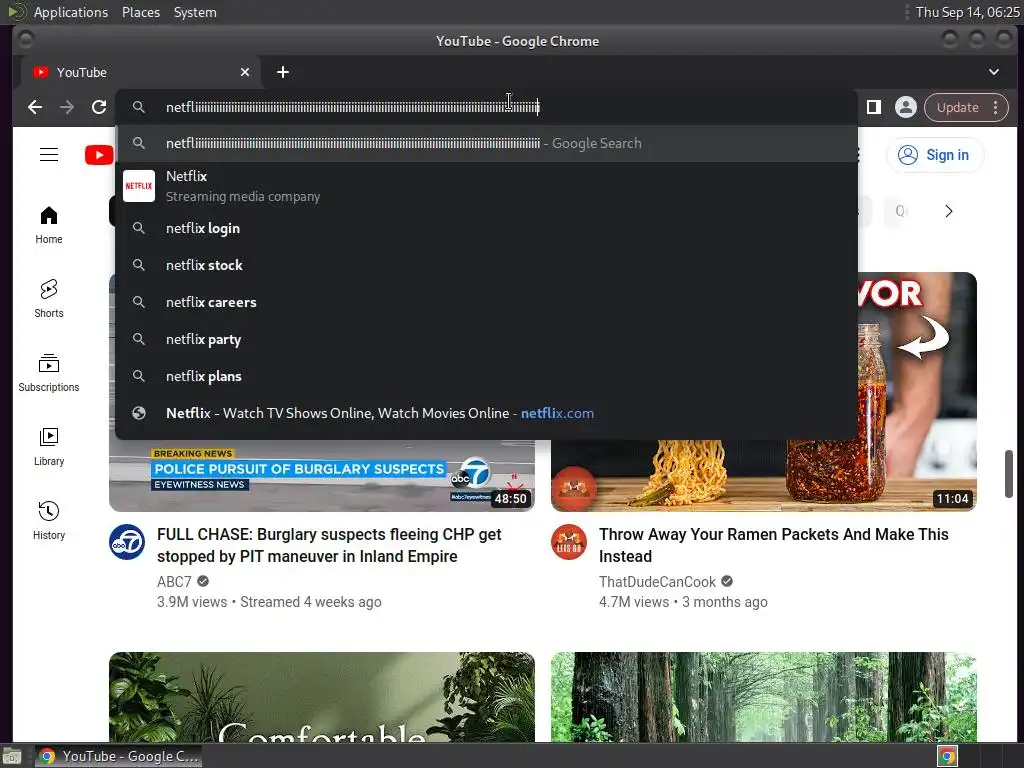Pick the 'netflix party' suggestion

[487, 340]
